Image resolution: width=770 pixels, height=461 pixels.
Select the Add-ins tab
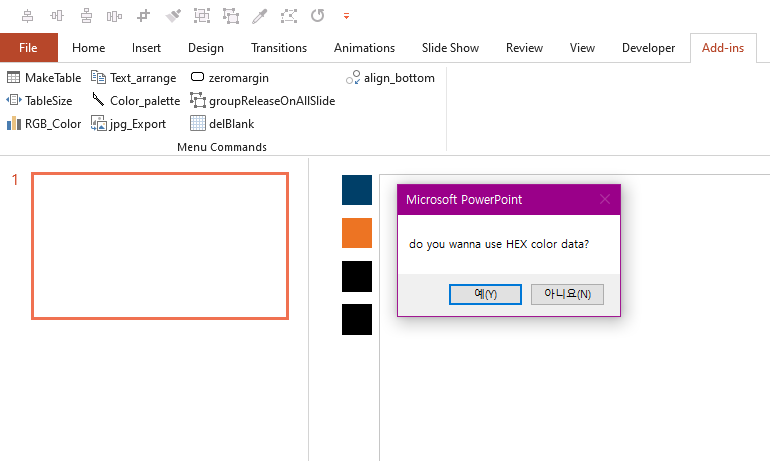(723, 48)
